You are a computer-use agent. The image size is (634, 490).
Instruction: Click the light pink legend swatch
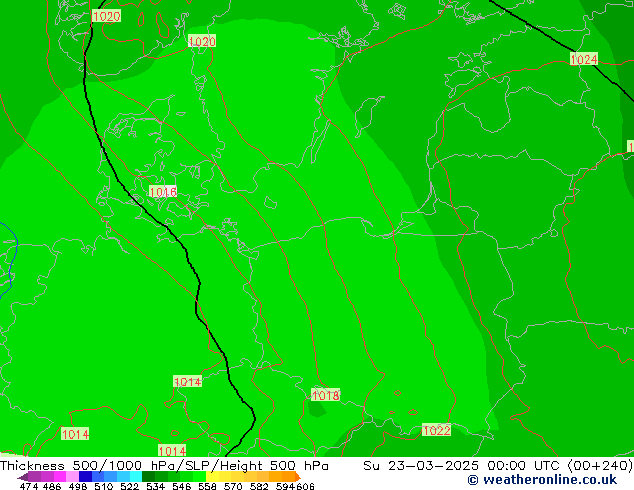point(72,477)
